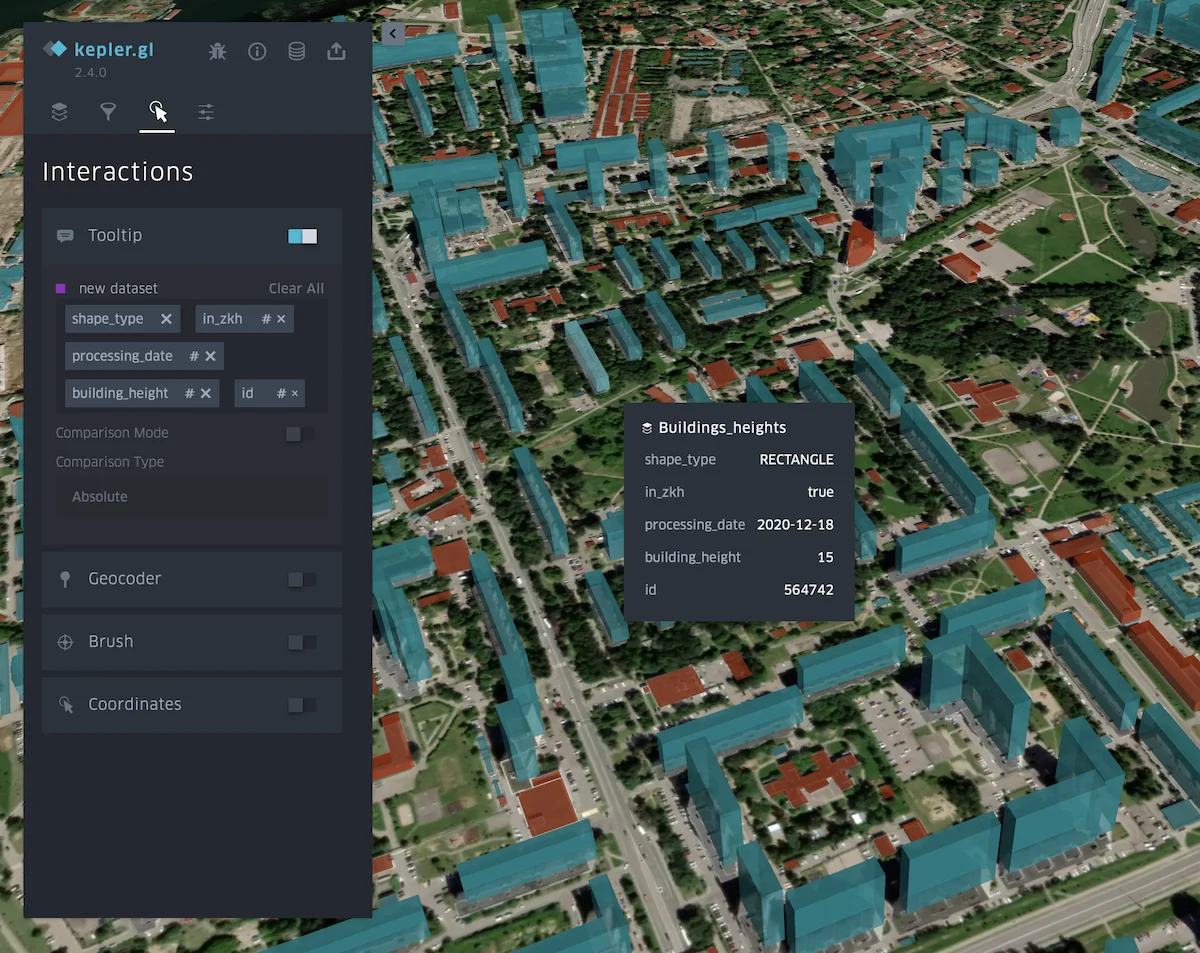The width and height of the screenshot is (1200, 953).
Task: Open the Base map settings tab
Action: (x=206, y=111)
